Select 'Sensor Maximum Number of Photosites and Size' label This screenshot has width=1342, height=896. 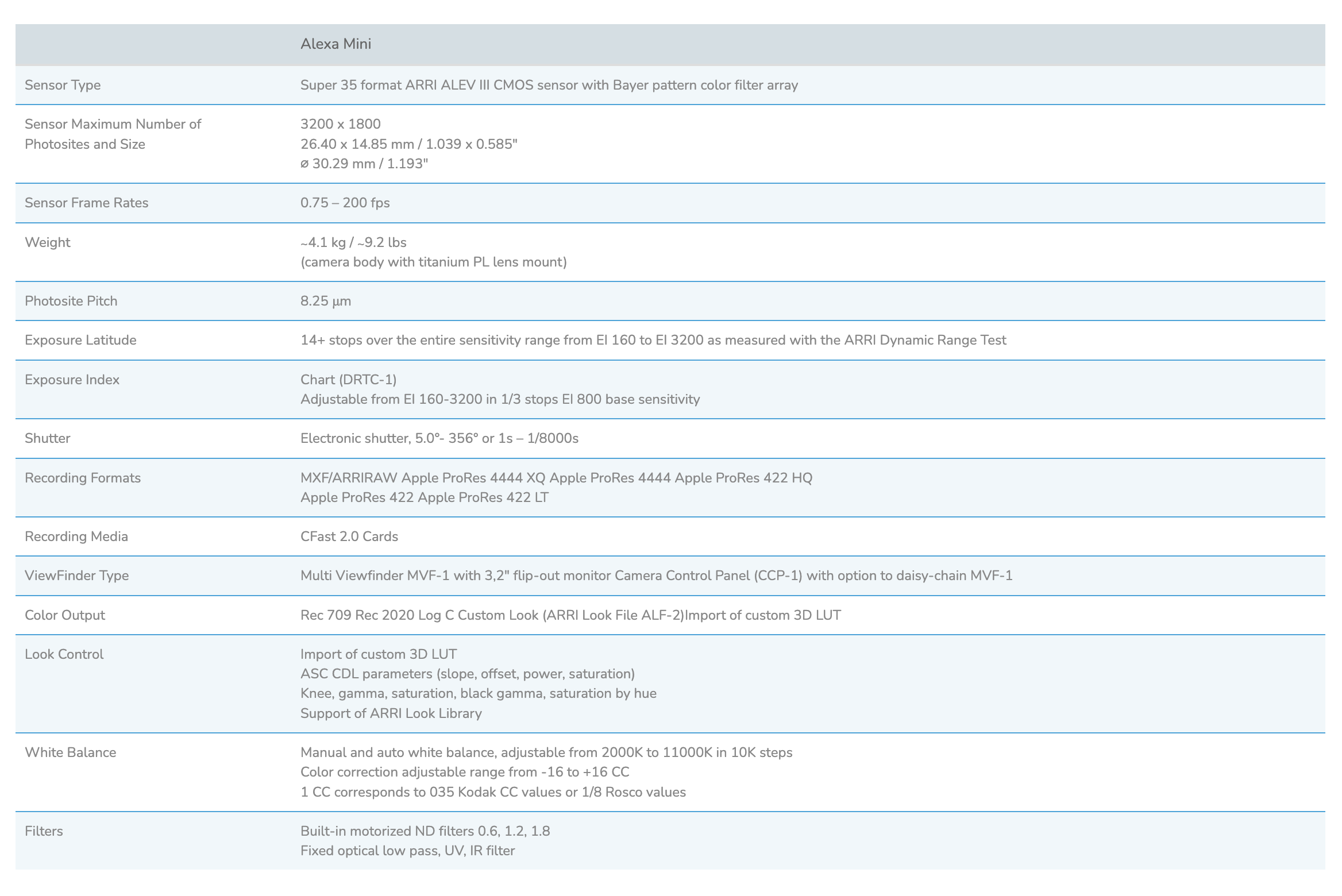coord(113,134)
